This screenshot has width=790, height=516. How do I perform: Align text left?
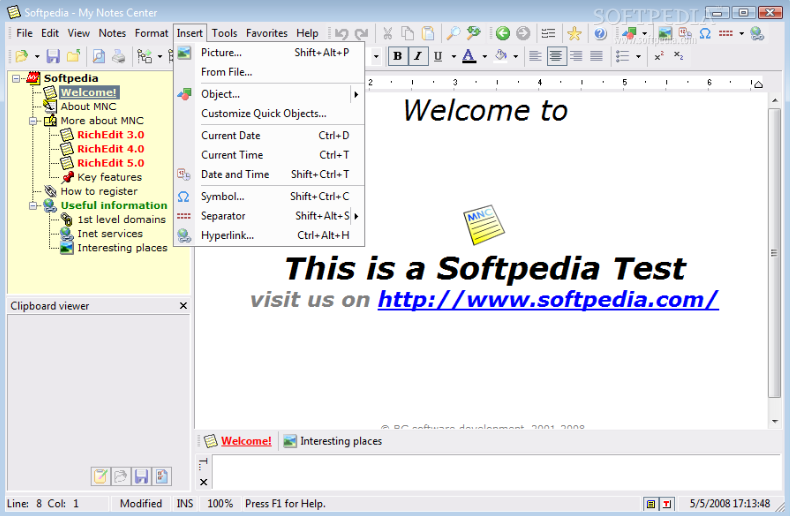[x=535, y=56]
